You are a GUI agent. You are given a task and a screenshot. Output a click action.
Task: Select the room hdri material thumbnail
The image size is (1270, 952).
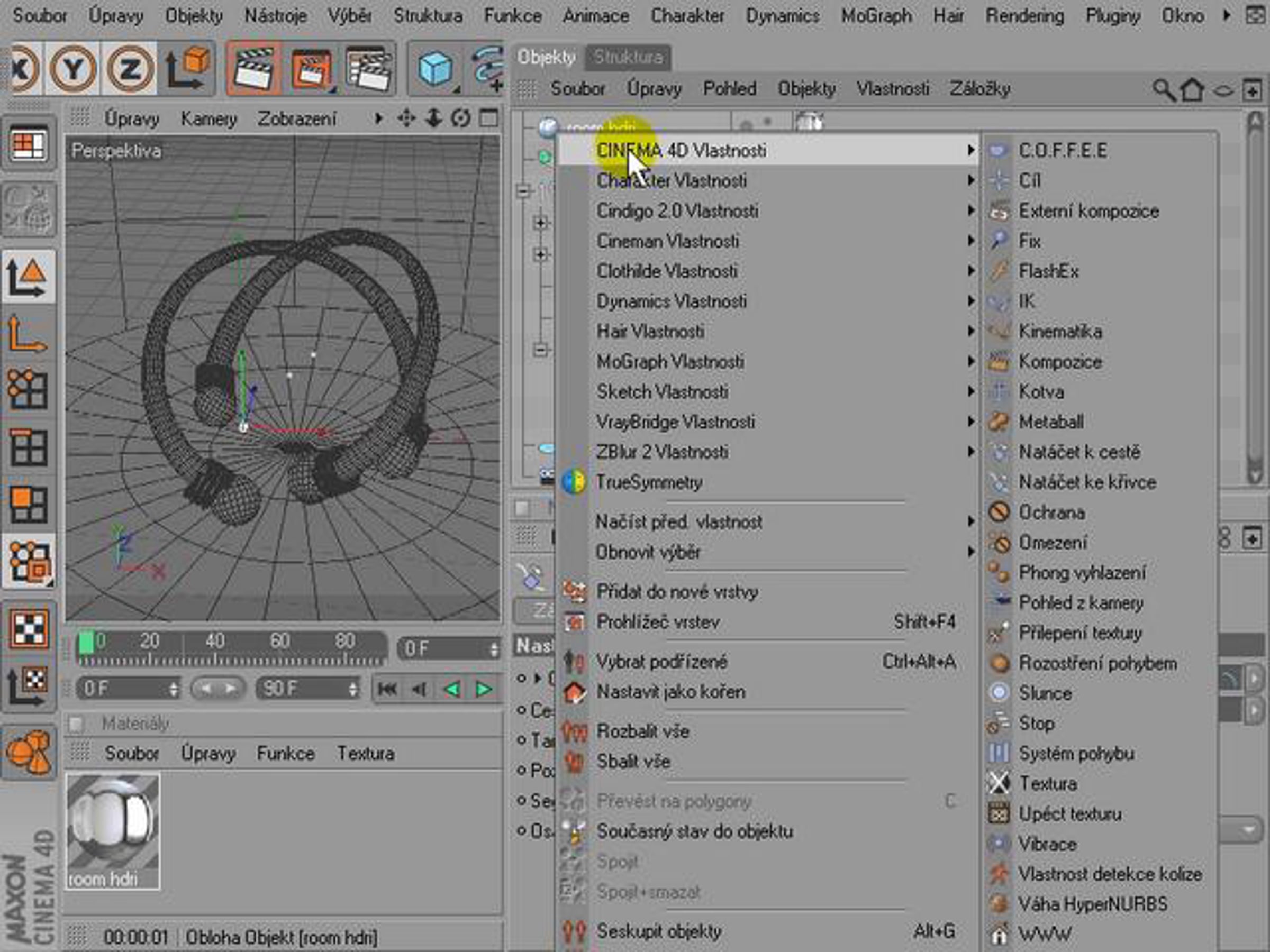pyautogui.click(x=113, y=831)
